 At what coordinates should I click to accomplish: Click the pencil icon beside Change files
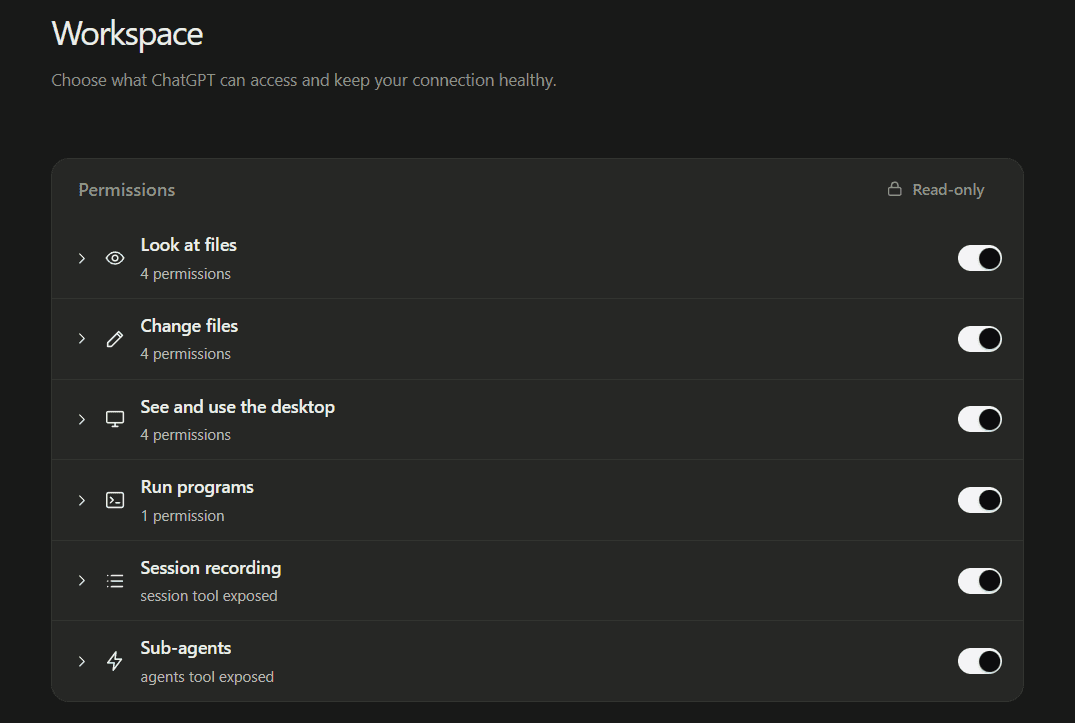click(115, 339)
